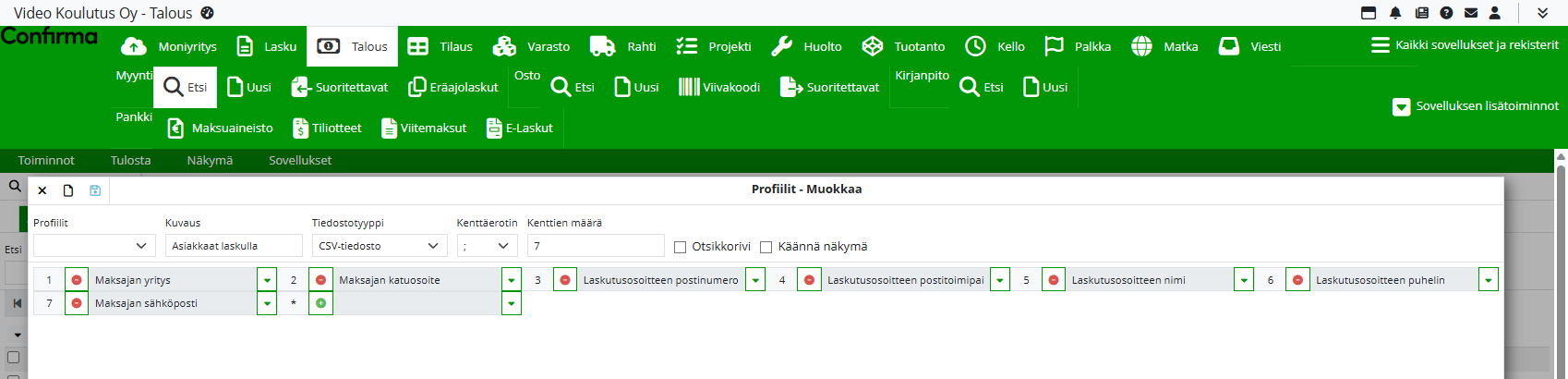Viewport: 1568px width, 379px height.
Task: Click the Kenttien määrä input field
Action: (x=595, y=246)
